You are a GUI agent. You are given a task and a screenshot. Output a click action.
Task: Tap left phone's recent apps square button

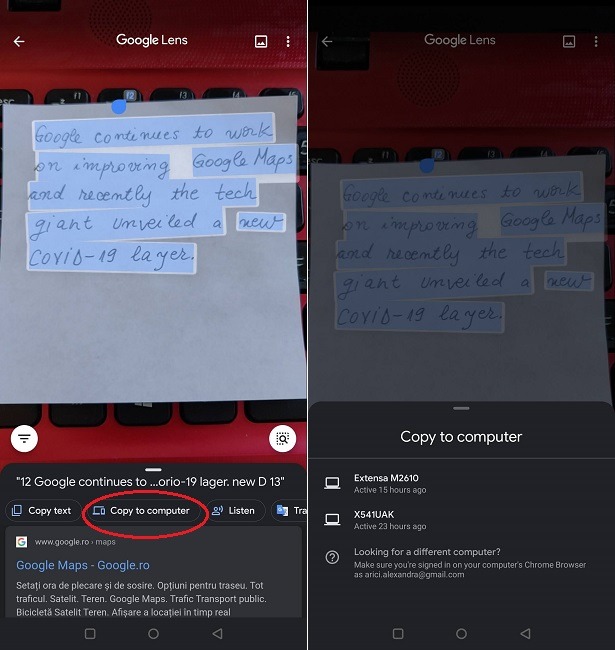[x=90, y=633]
